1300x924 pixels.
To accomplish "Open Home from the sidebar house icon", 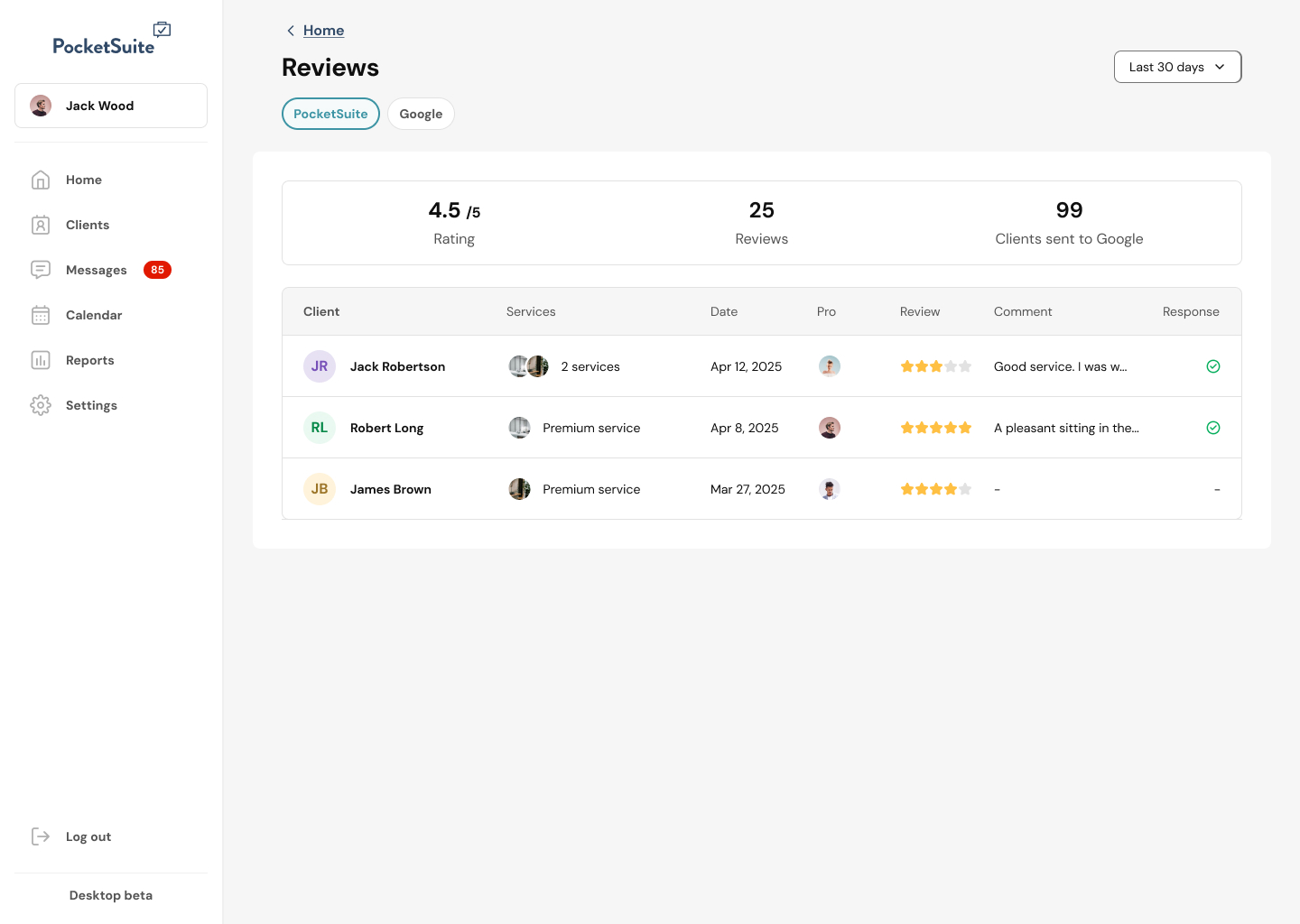I will 41,180.
